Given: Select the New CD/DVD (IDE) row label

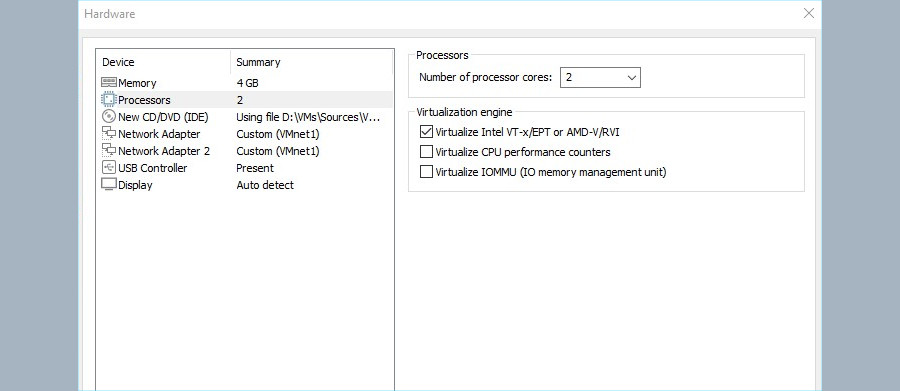Looking at the screenshot, I should (x=163, y=117).
